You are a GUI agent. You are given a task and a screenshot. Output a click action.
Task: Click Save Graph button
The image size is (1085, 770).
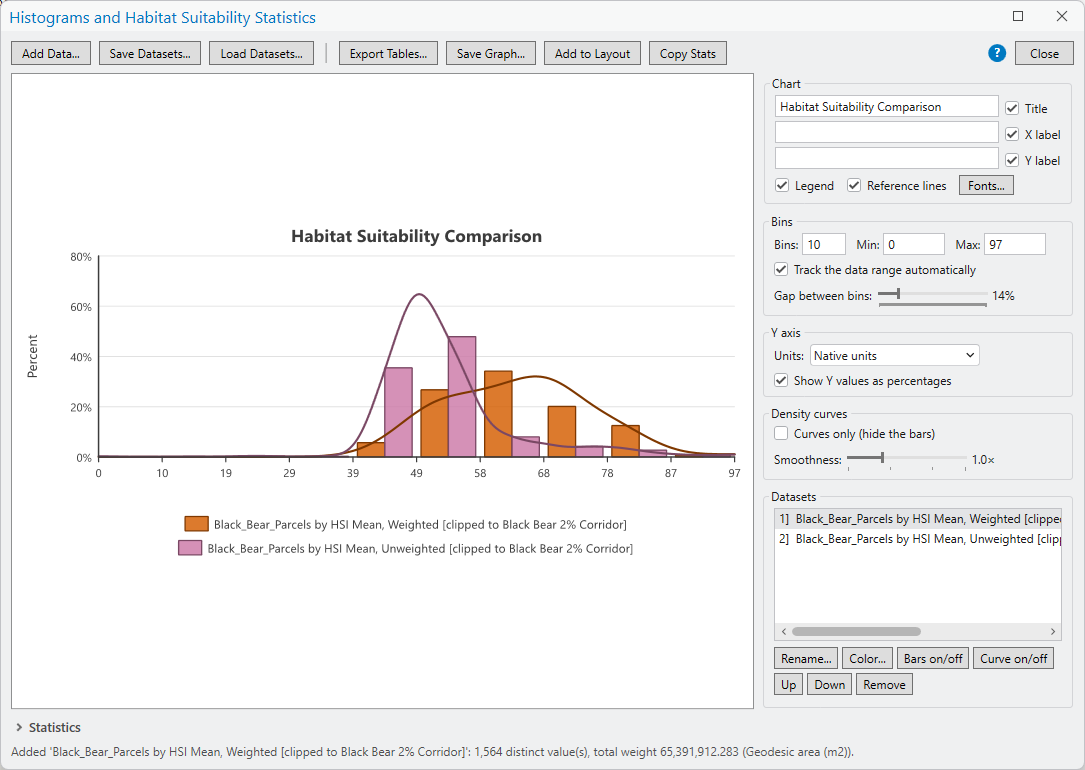[x=491, y=53]
